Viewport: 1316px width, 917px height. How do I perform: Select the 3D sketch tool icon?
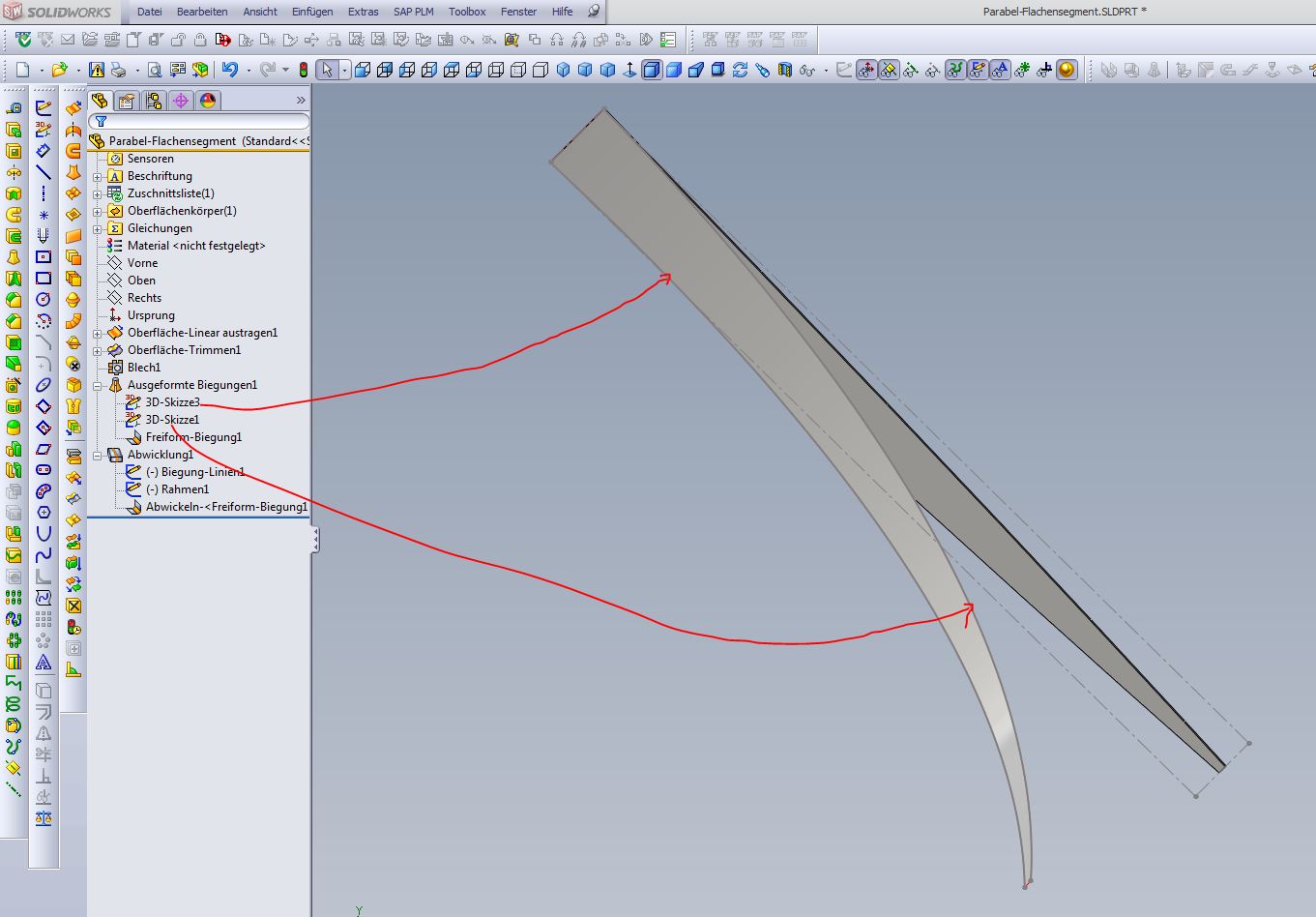tap(43, 130)
